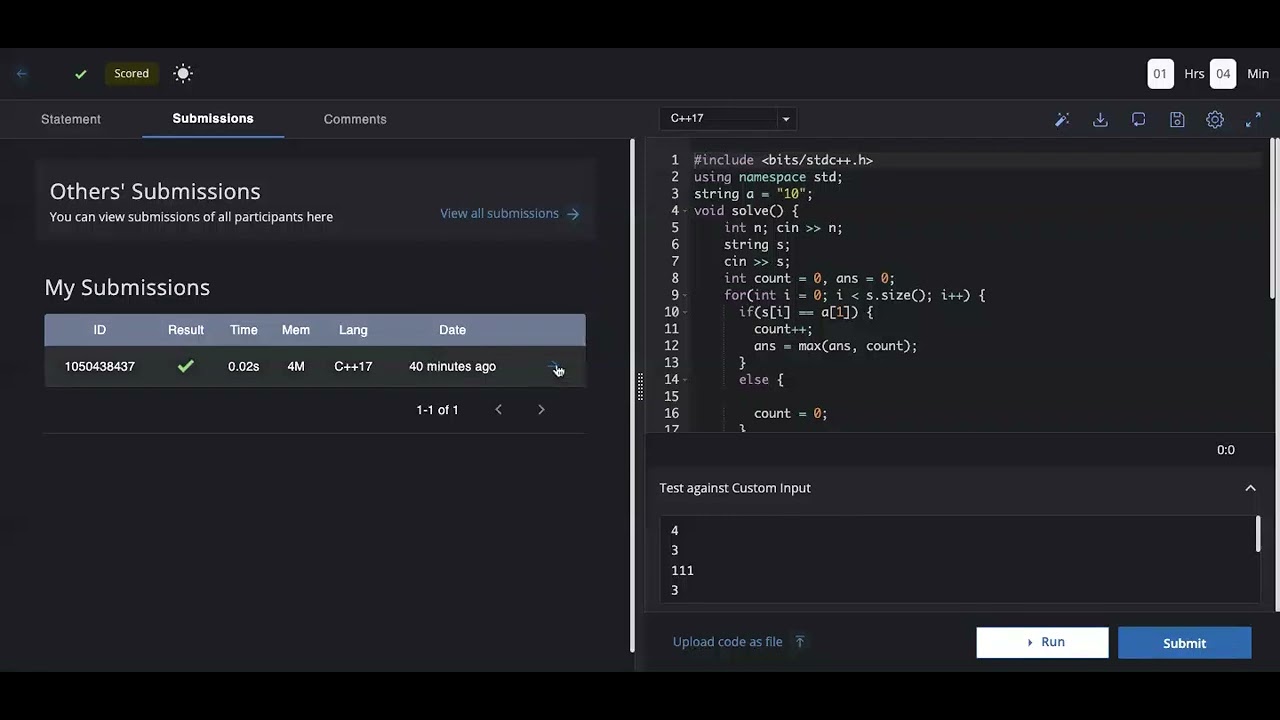Save code using the floppy disk icon
Image resolution: width=1280 pixels, height=720 pixels.
pyautogui.click(x=1177, y=119)
